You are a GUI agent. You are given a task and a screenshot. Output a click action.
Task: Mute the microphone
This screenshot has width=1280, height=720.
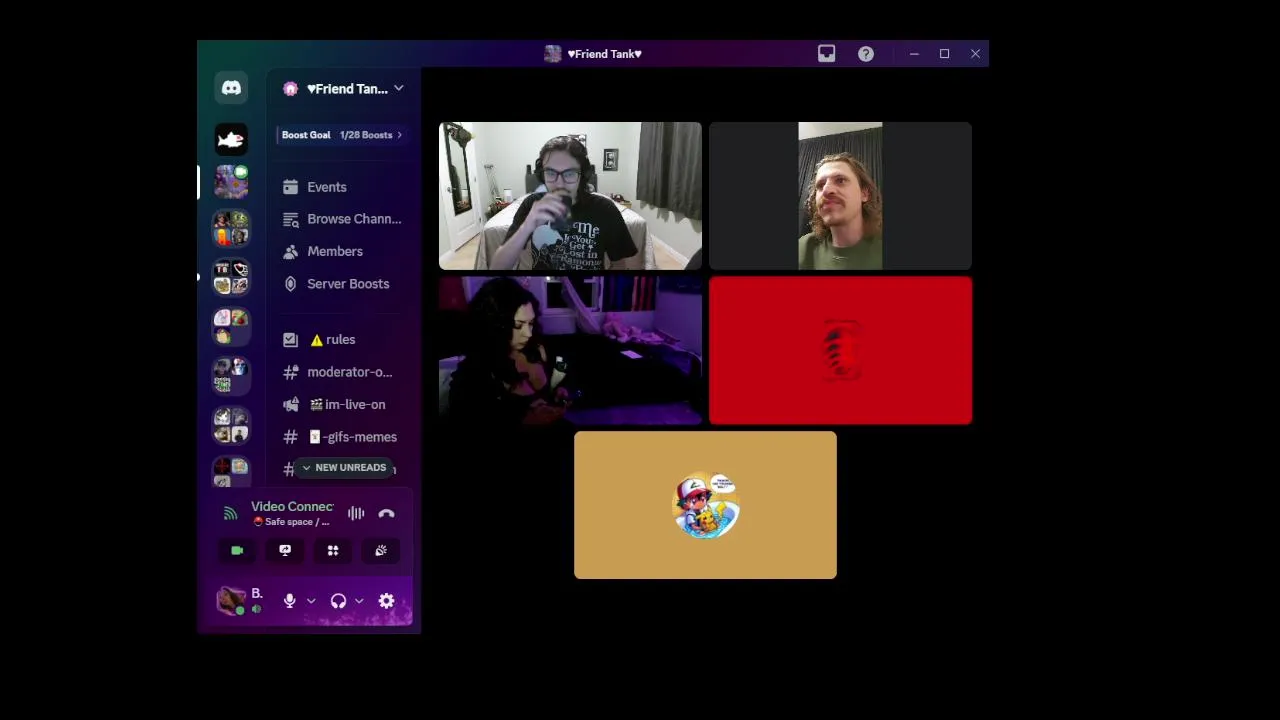290,601
